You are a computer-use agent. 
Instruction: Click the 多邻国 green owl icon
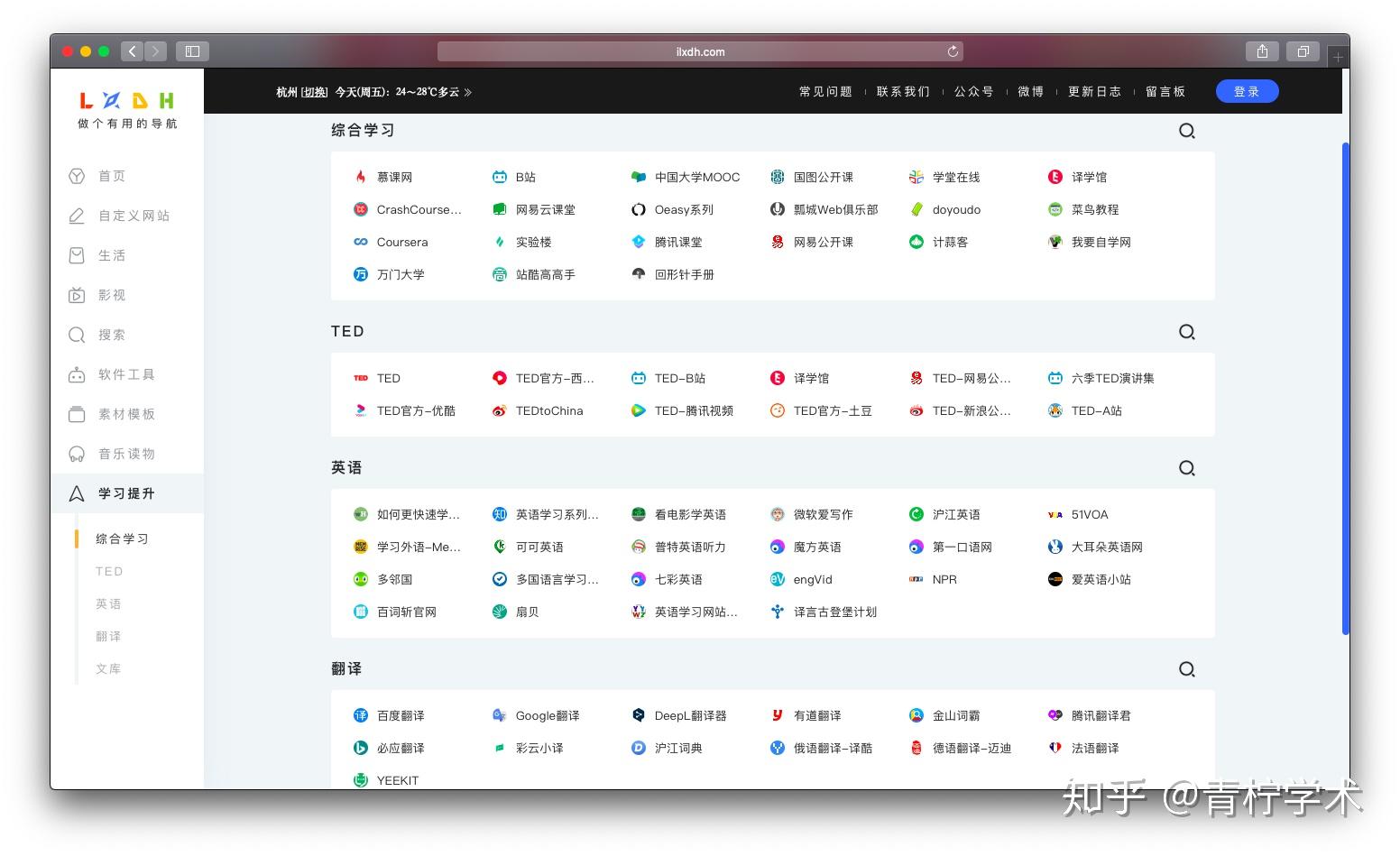[x=361, y=579]
